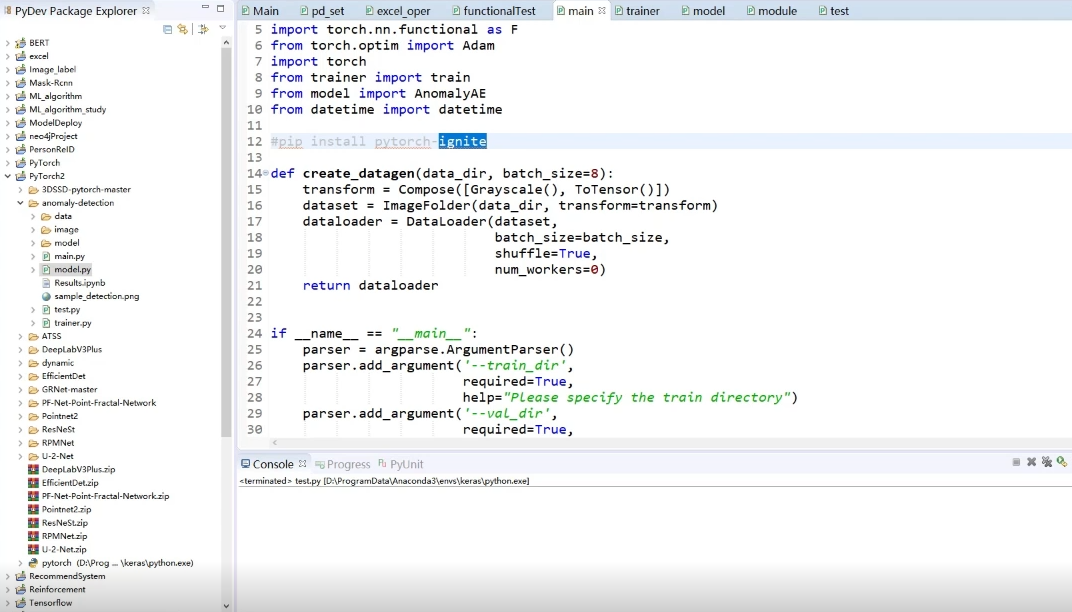Screen dimensions: 1072x612
Task: Click the green rerun console icon
Action: (x=1061, y=462)
